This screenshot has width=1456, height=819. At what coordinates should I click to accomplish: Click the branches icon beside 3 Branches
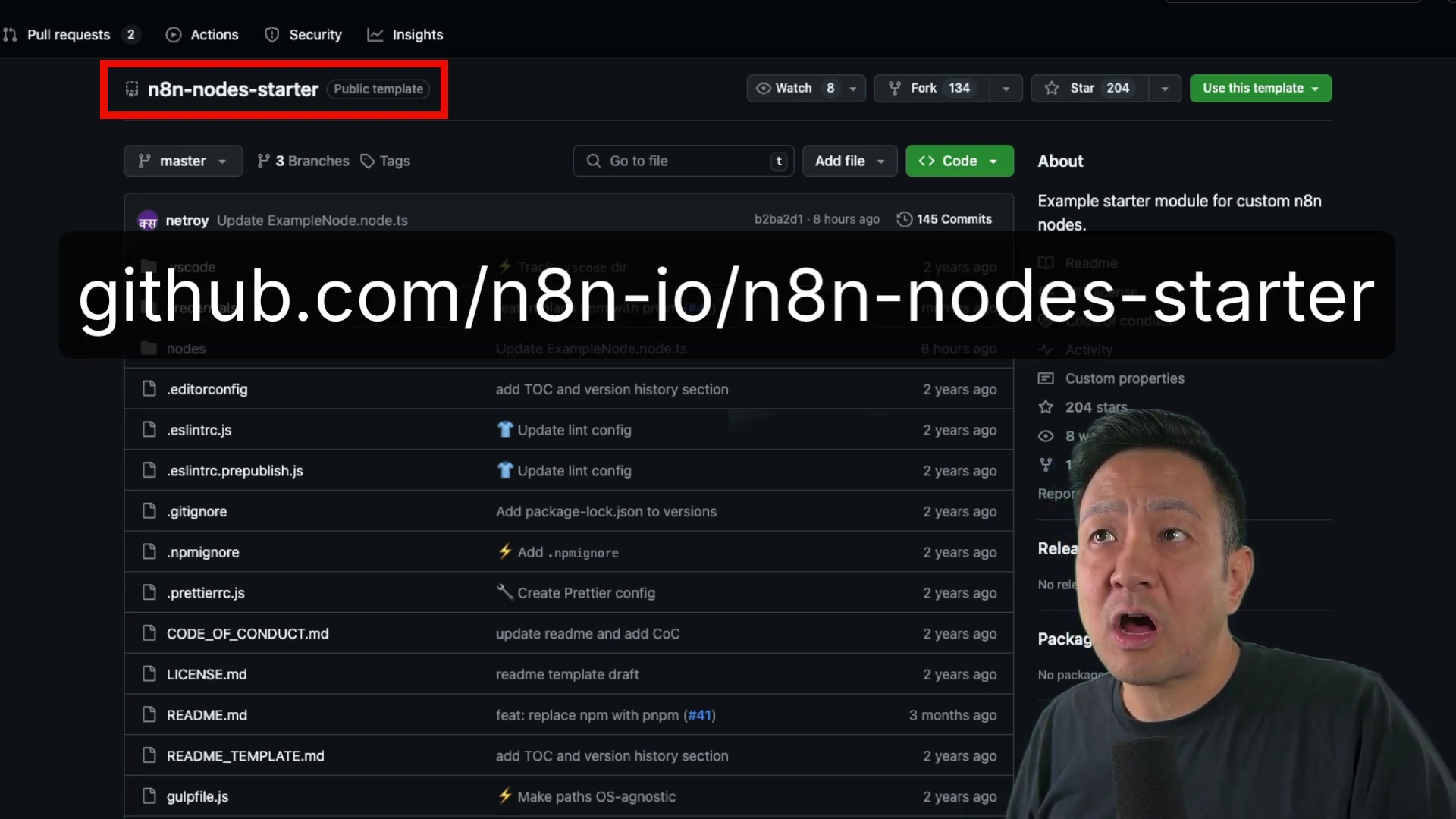(263, 161)
